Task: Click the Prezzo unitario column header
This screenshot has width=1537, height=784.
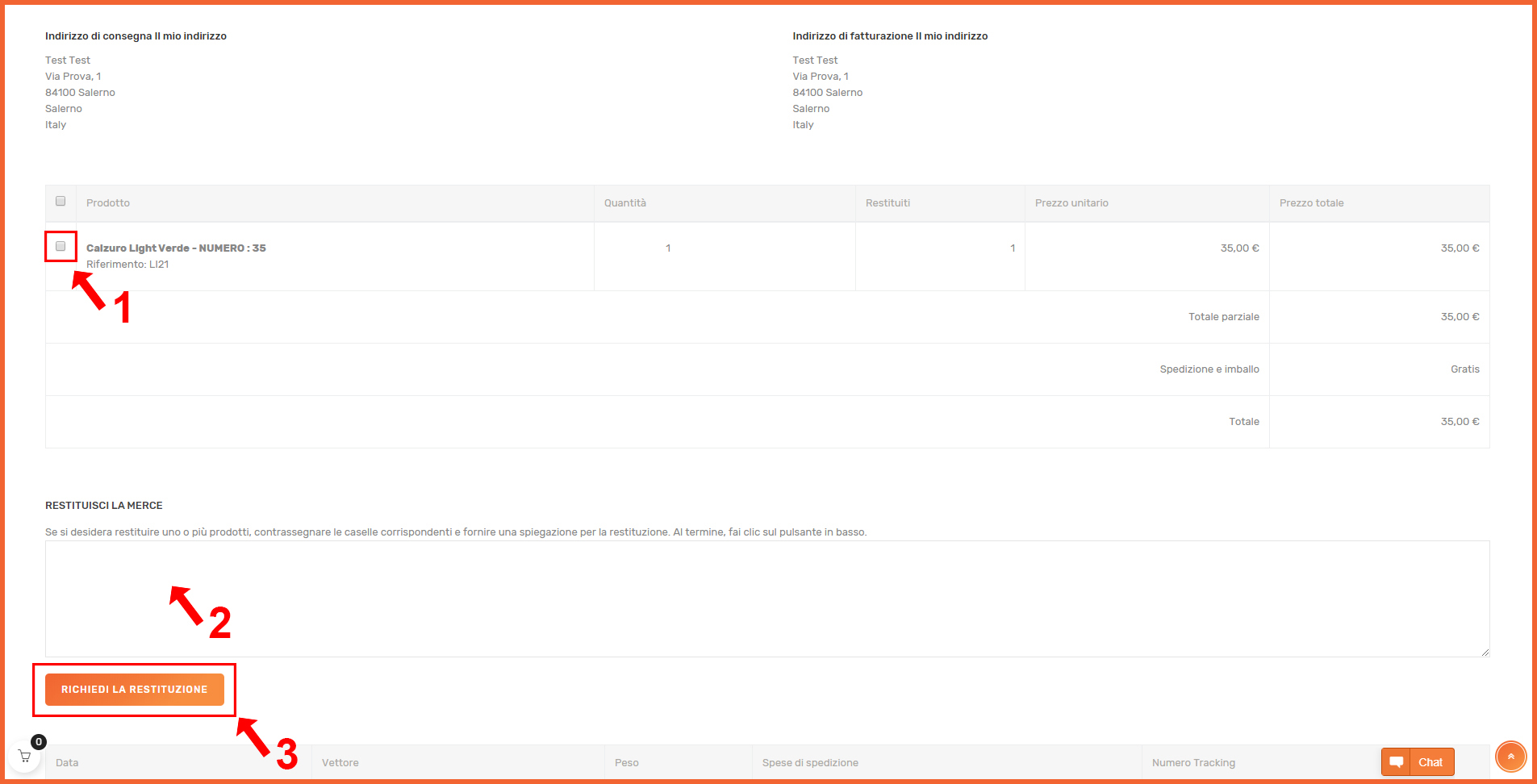Action: (1071, 203)
